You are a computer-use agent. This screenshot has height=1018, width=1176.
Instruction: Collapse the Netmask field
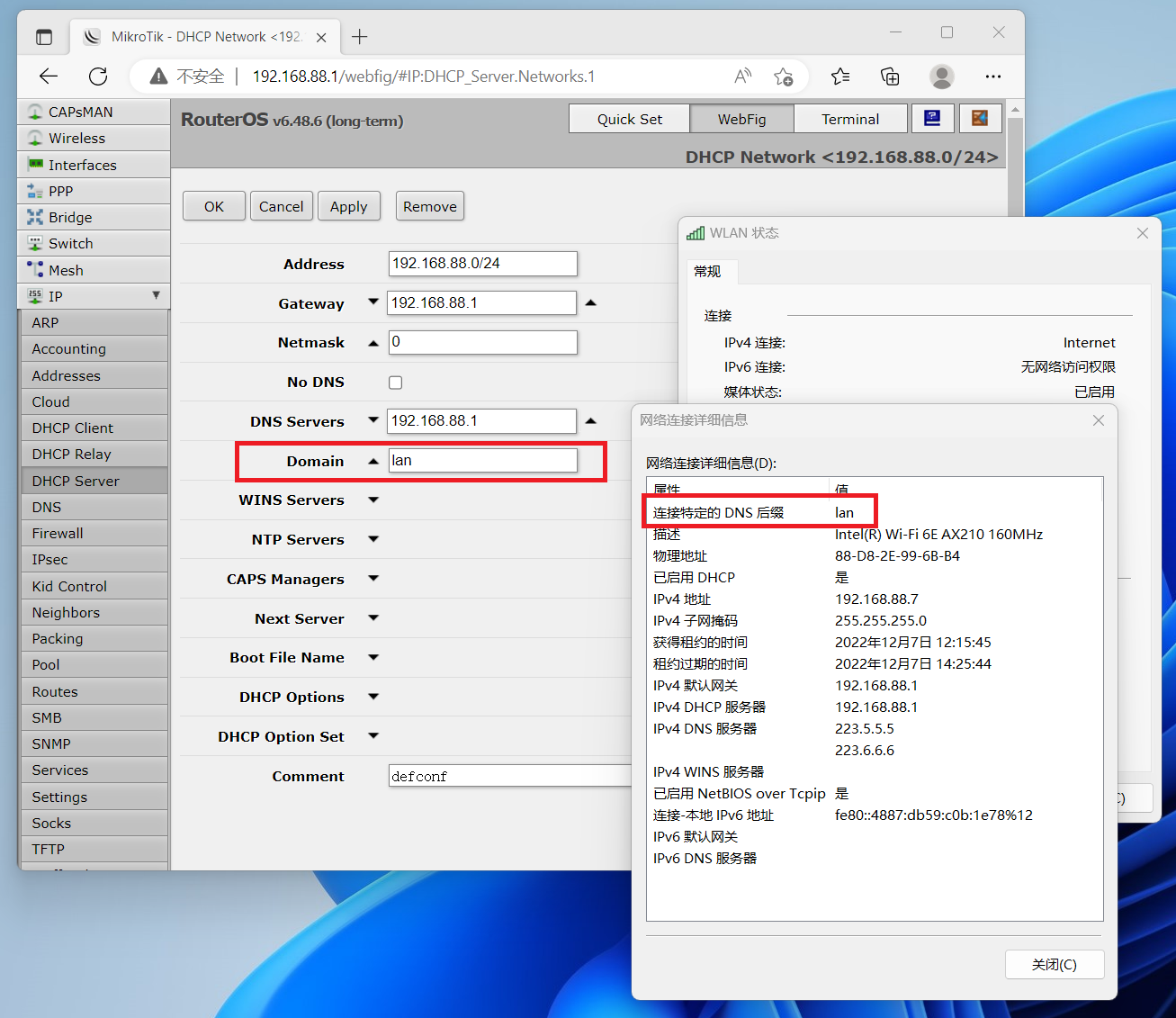(373, 343)
